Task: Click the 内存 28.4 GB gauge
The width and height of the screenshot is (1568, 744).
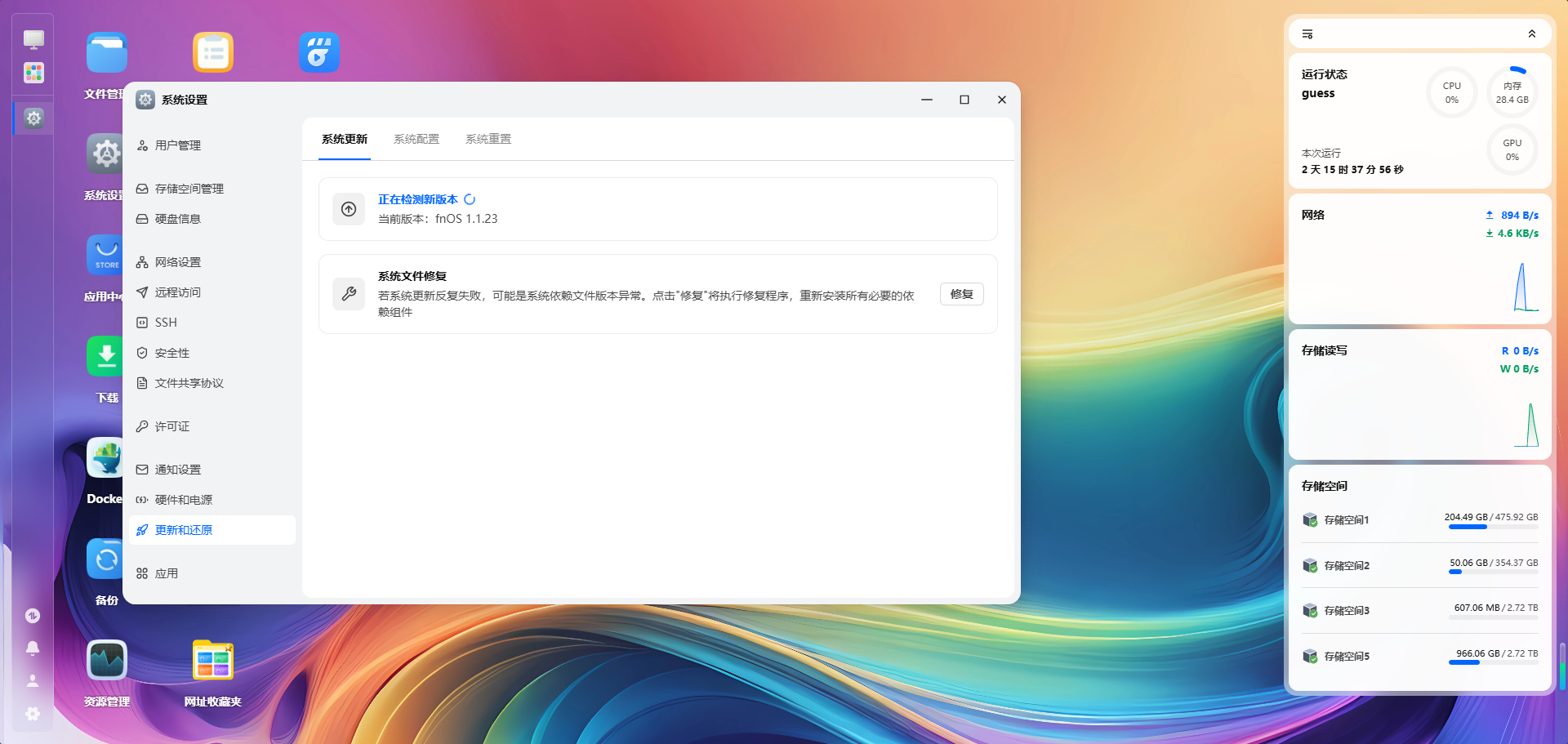Action: [1512, 92]
